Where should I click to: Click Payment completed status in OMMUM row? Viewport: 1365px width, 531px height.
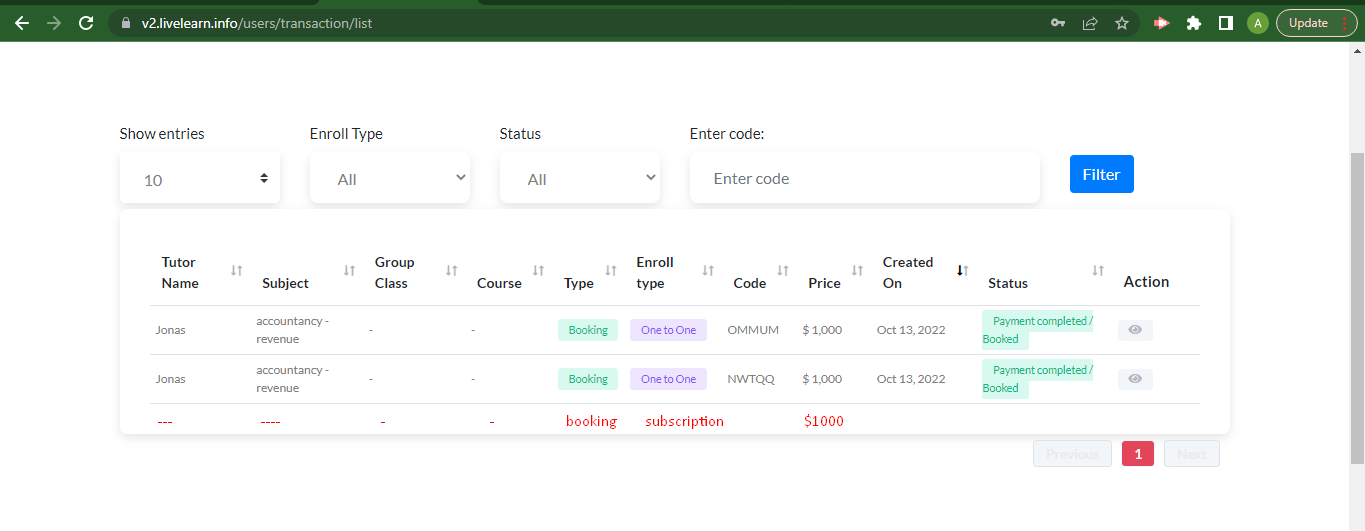tap(1038, 330)
